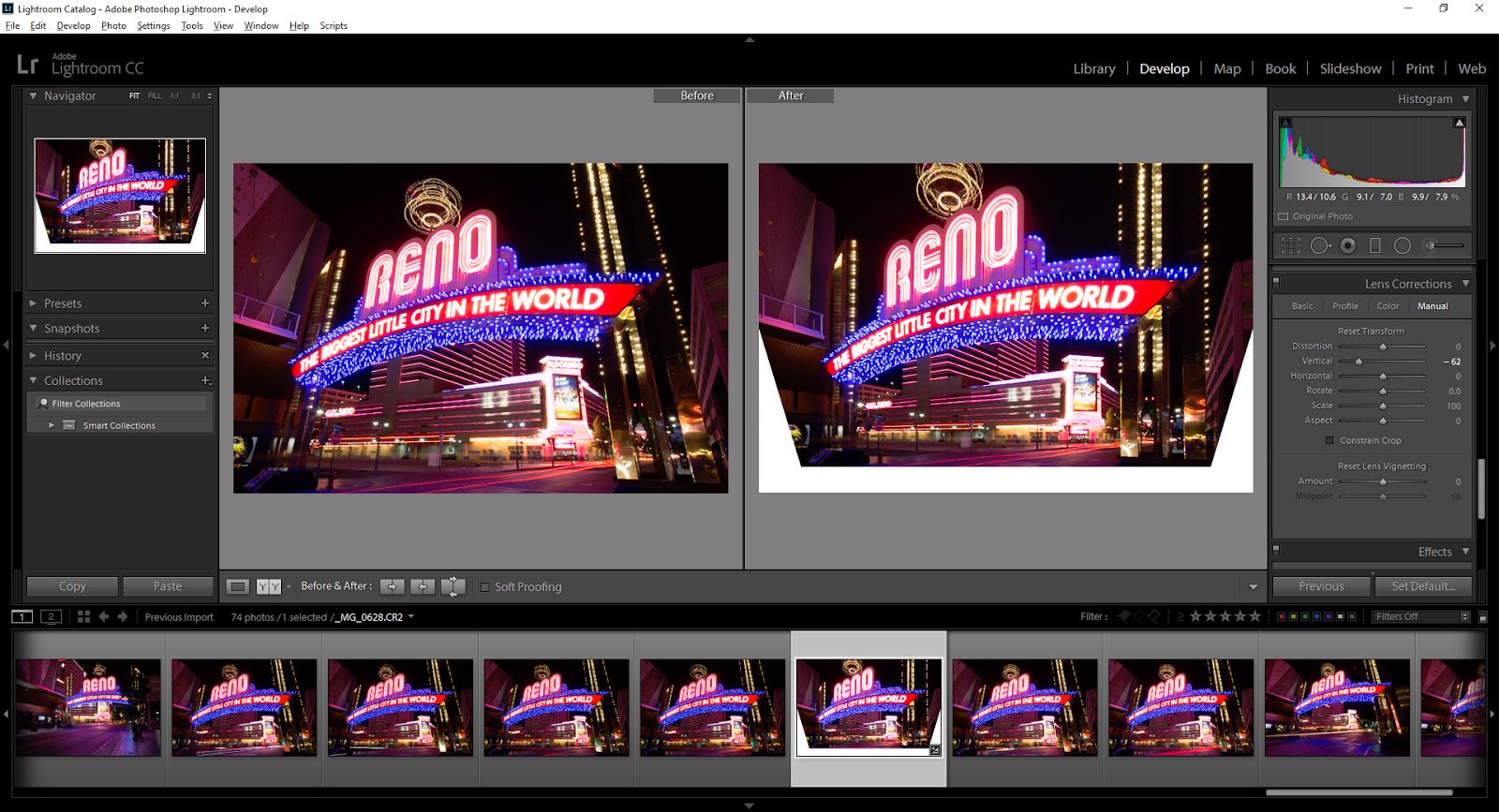This screenshot has width=1499, height=812.
Task: Select the Adjustment Brush tool
Action: [1444, 245]
